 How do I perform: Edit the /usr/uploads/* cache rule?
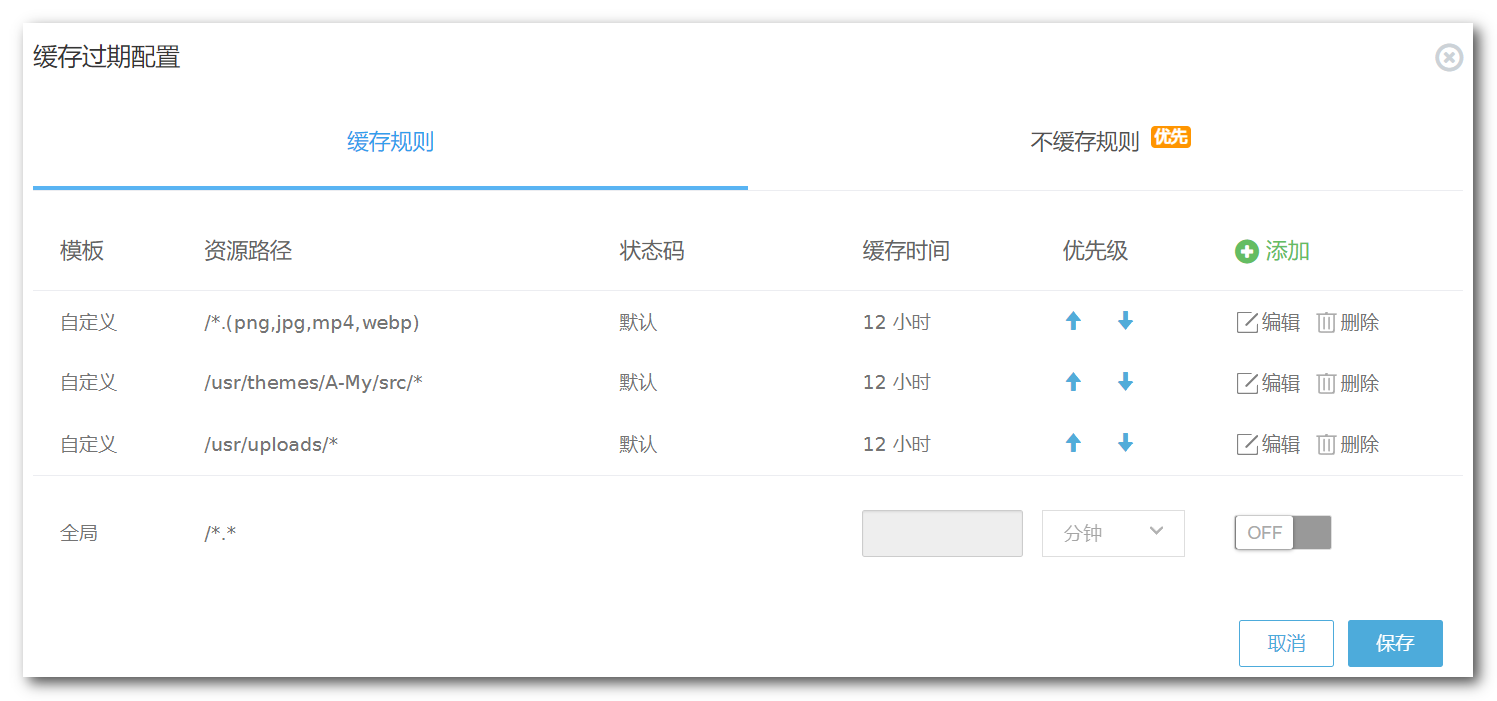(x=1268, y=444)
